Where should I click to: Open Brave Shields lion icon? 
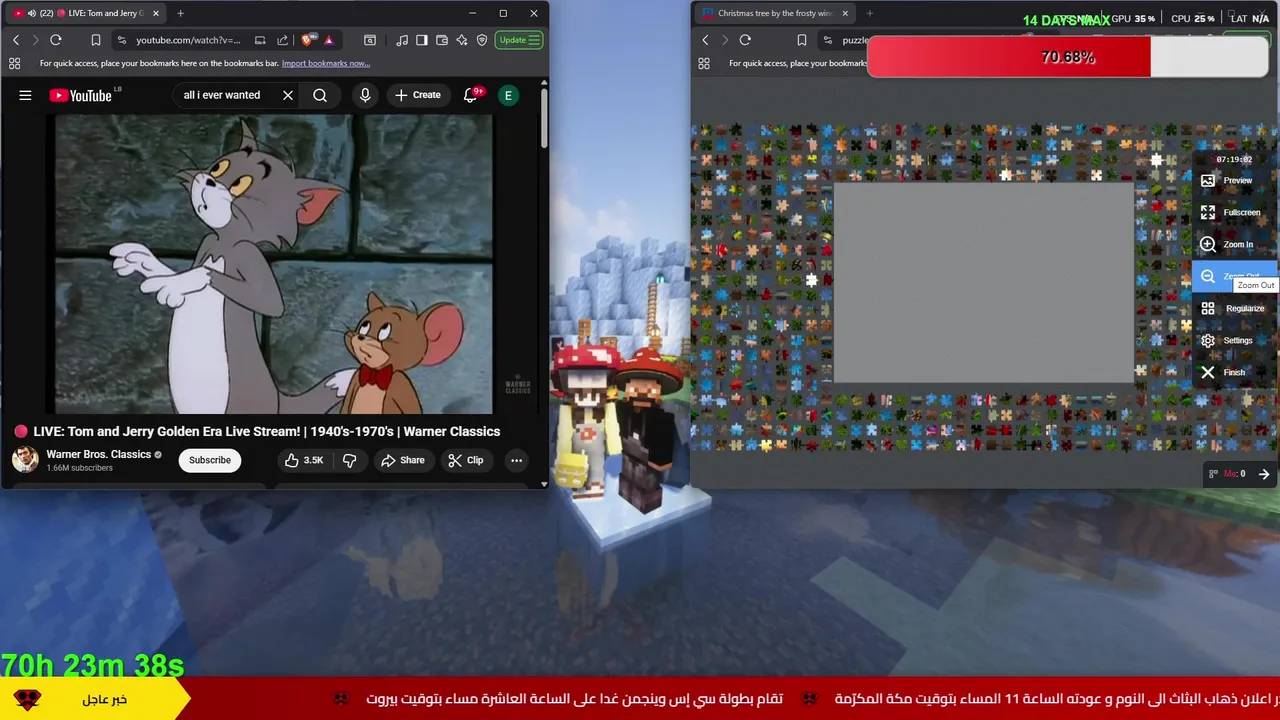[310, 40]
